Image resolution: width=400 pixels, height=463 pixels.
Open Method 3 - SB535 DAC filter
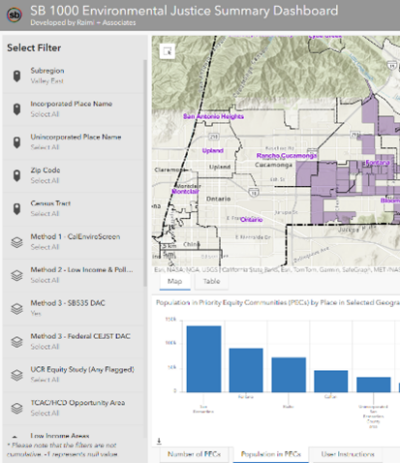click(73, 309)
